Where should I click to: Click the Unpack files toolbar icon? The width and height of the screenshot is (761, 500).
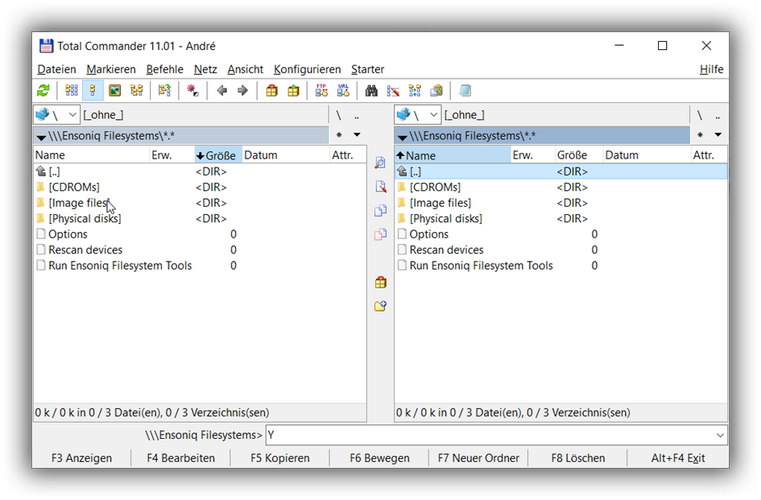(293, 91)
